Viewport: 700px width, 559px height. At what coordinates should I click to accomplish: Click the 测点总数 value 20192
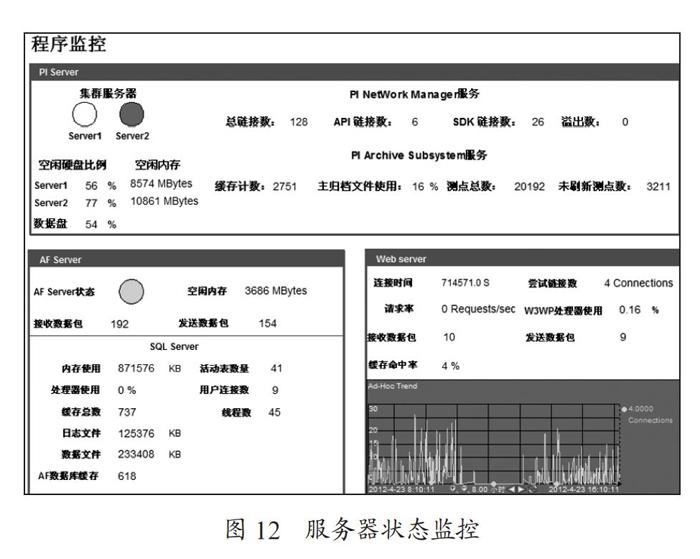coord(529,187)
